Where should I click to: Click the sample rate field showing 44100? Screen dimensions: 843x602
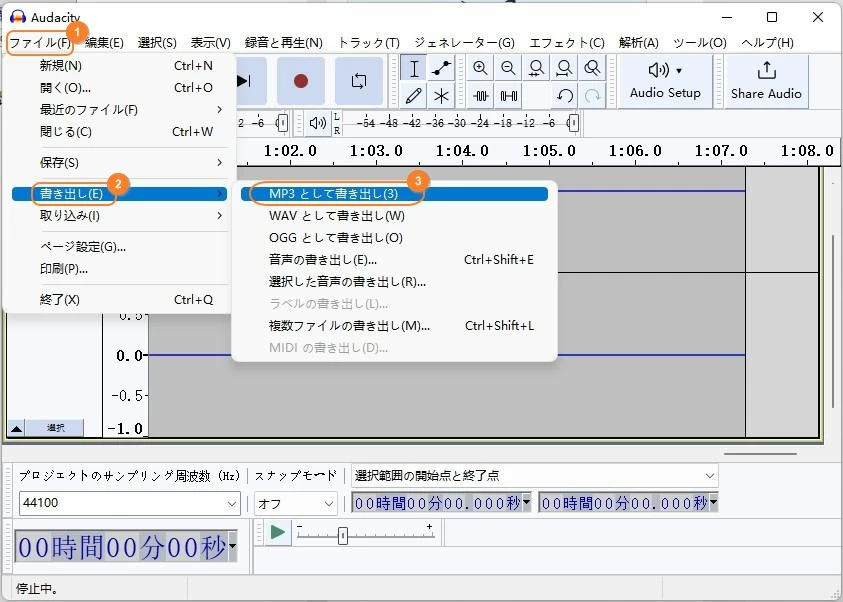pos(128,503)
